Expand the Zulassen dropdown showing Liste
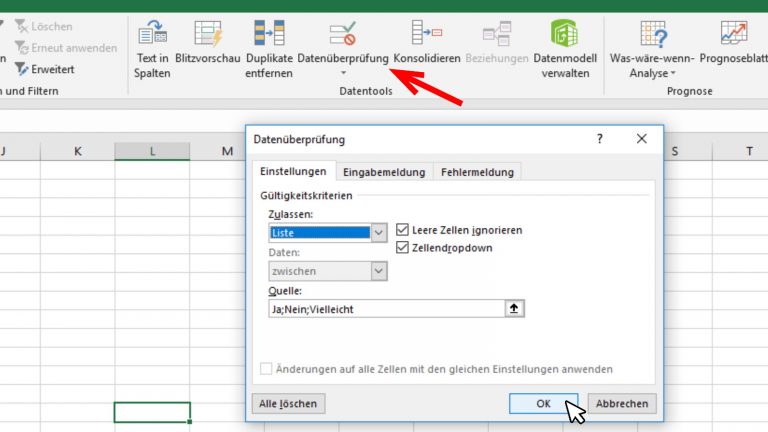This screenshot has width=768, height=432. click(x=378, y=233)
